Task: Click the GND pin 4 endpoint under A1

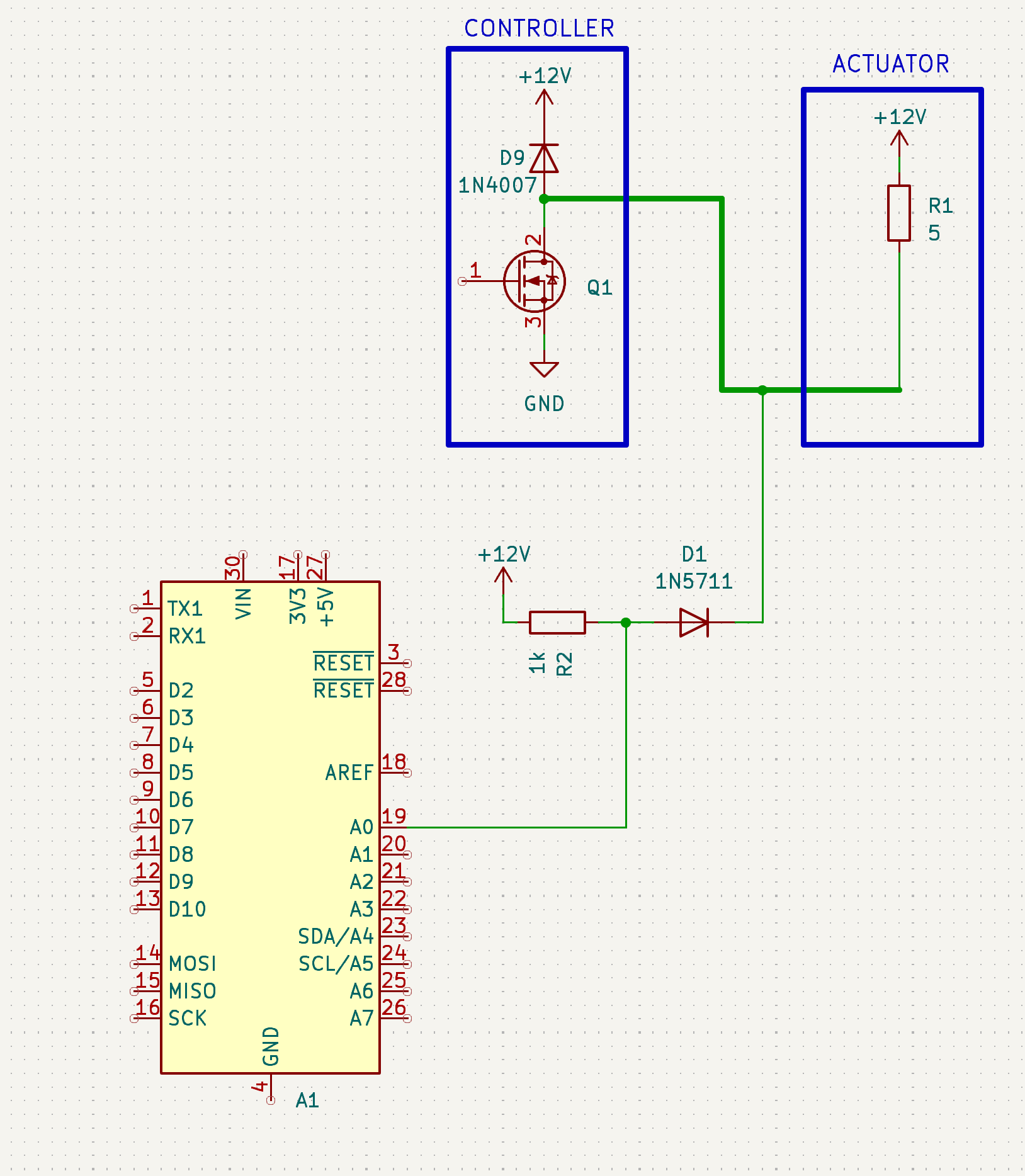Action: [x=271, y=1100]
